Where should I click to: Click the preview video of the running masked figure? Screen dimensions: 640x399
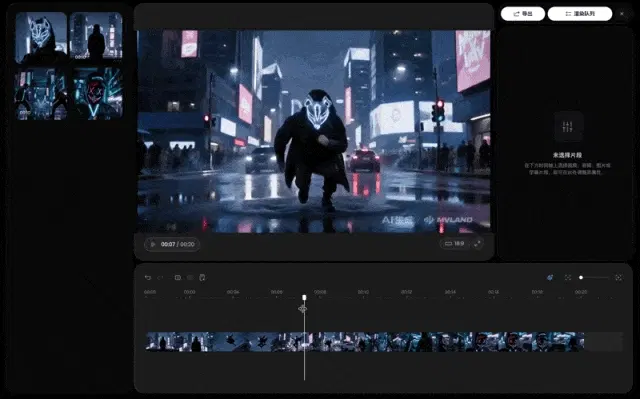coord(313,131)
